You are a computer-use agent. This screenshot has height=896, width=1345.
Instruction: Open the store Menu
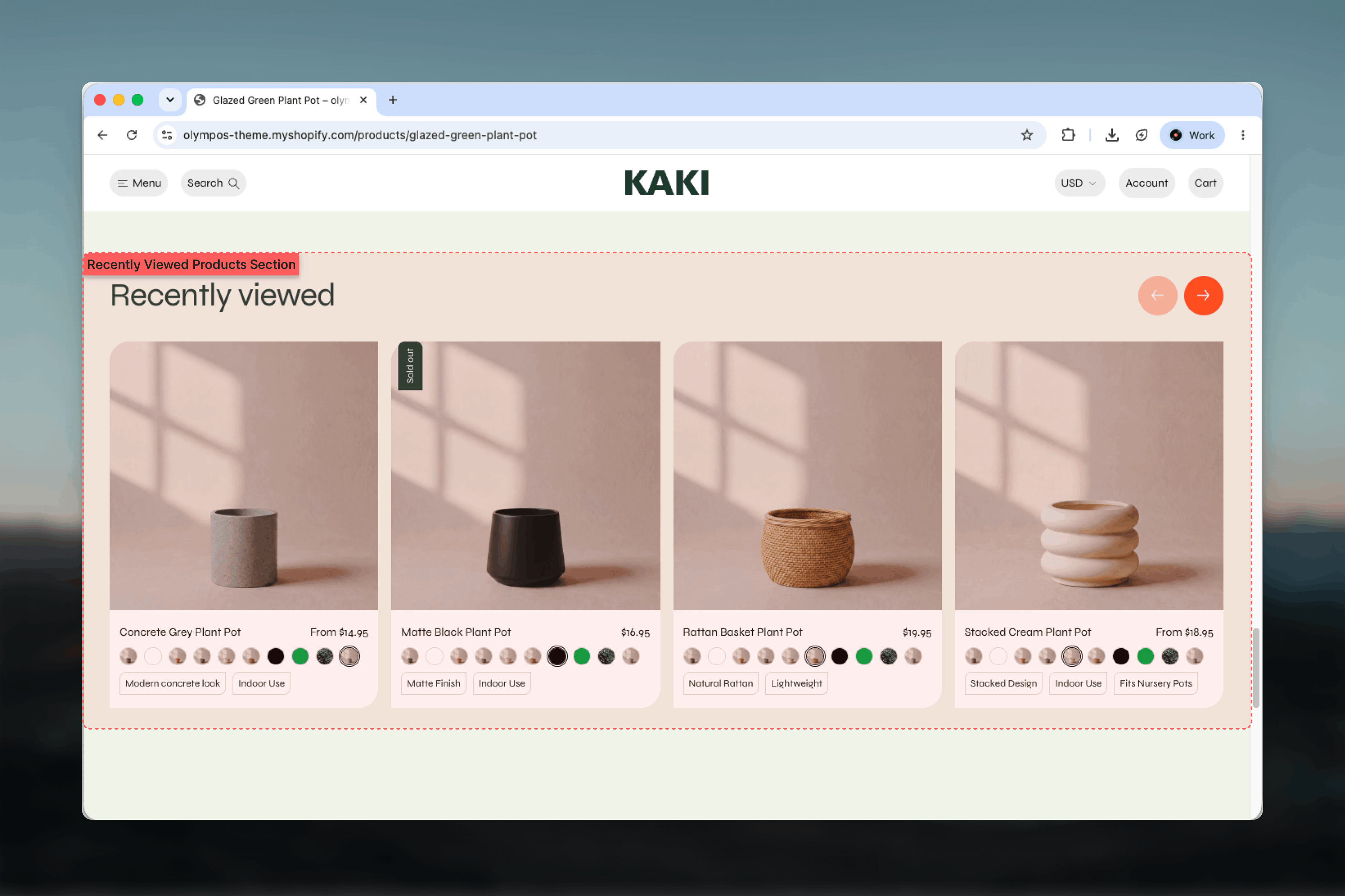coord(139,183)
